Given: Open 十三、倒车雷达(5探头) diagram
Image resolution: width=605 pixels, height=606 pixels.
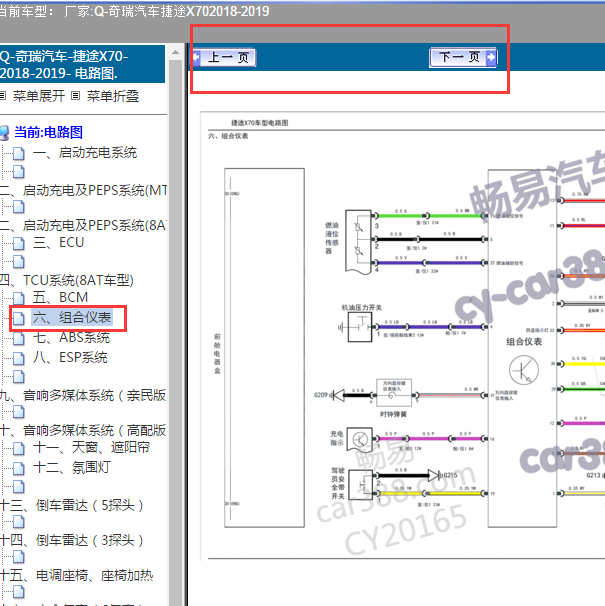Looking at the screenshot, I should point(72,505).
